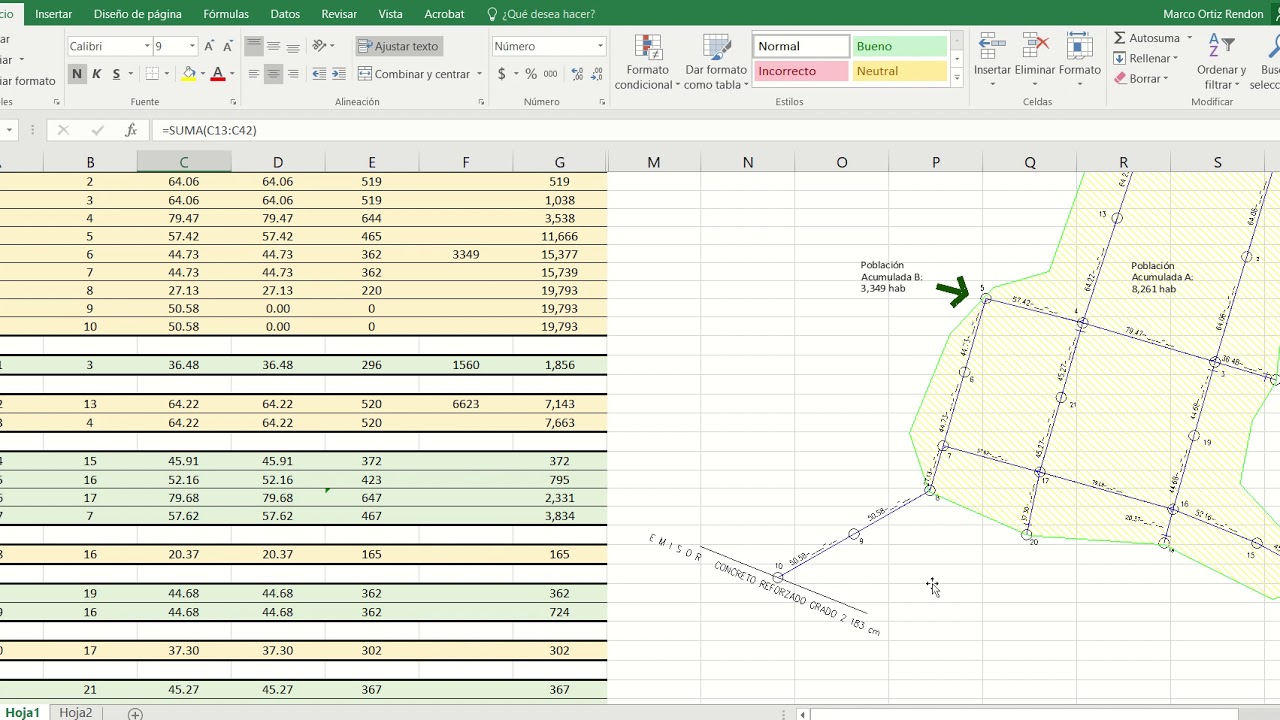Decrease font size with small A icon
1280x720 pixels.
coord(229,46)
